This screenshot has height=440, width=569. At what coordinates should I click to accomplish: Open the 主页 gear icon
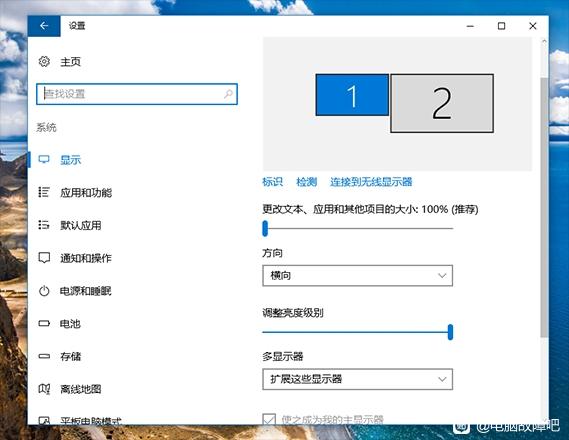44,61
